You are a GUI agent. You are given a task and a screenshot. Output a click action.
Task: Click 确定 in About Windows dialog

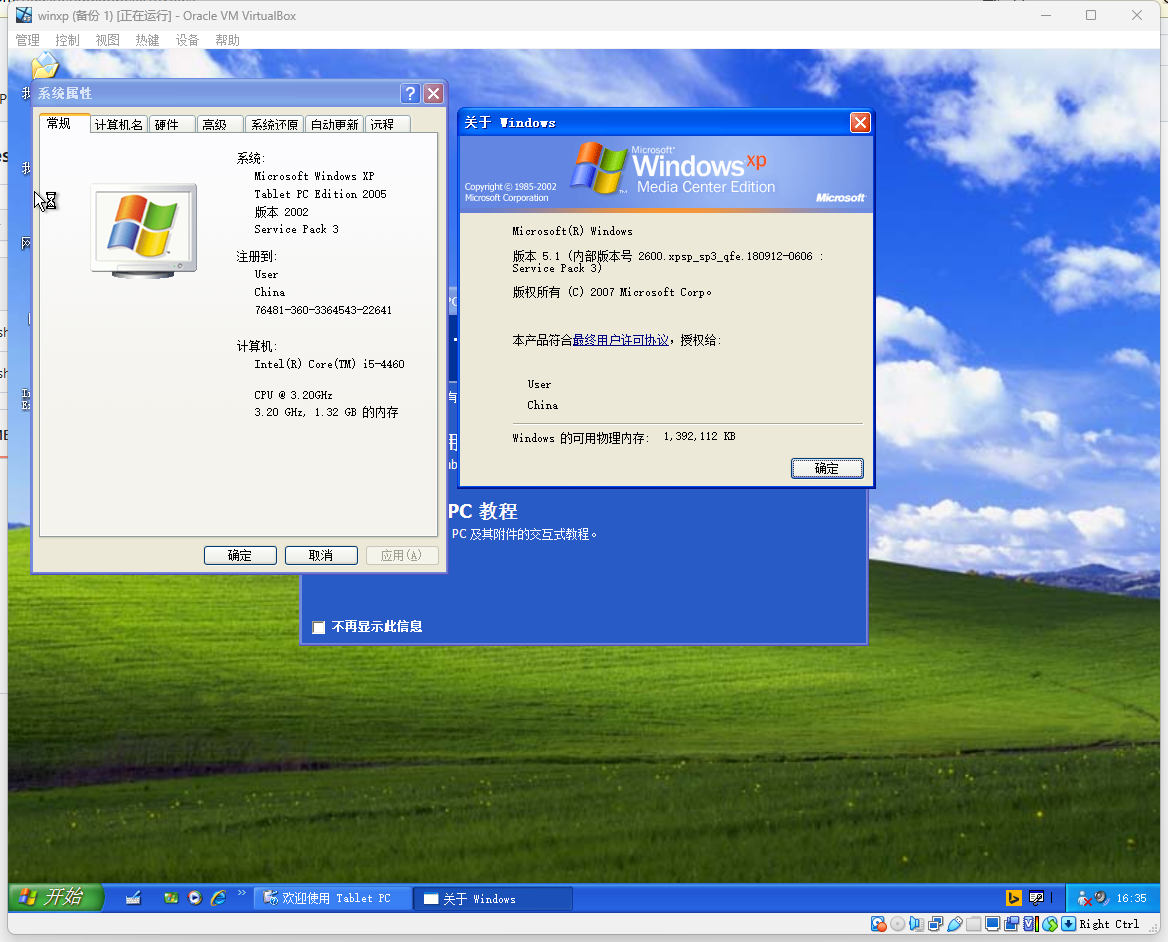[x=827, y=468]
